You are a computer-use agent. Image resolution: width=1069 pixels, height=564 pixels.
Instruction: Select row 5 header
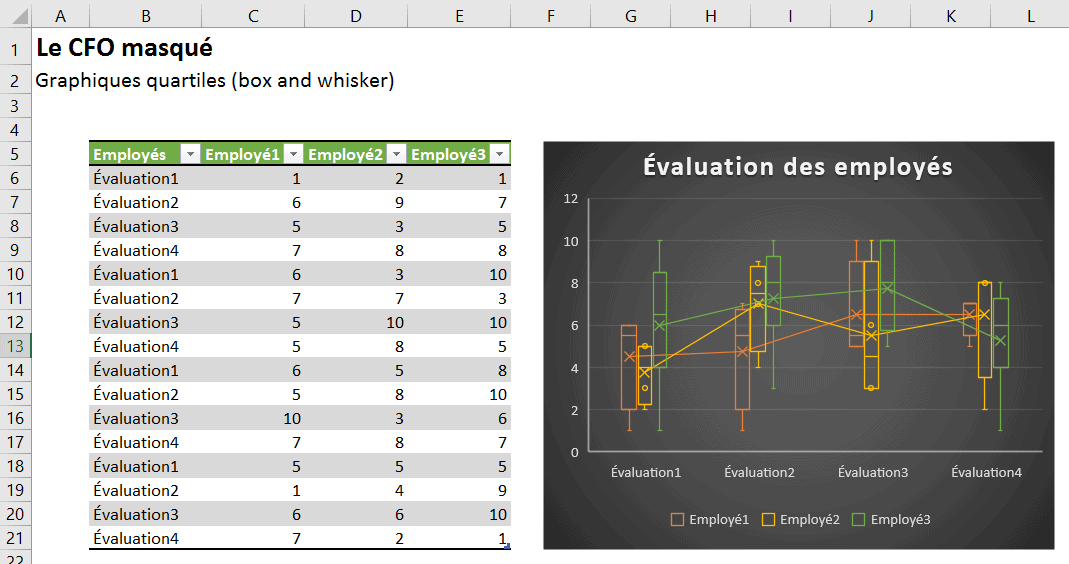point(16,154)
